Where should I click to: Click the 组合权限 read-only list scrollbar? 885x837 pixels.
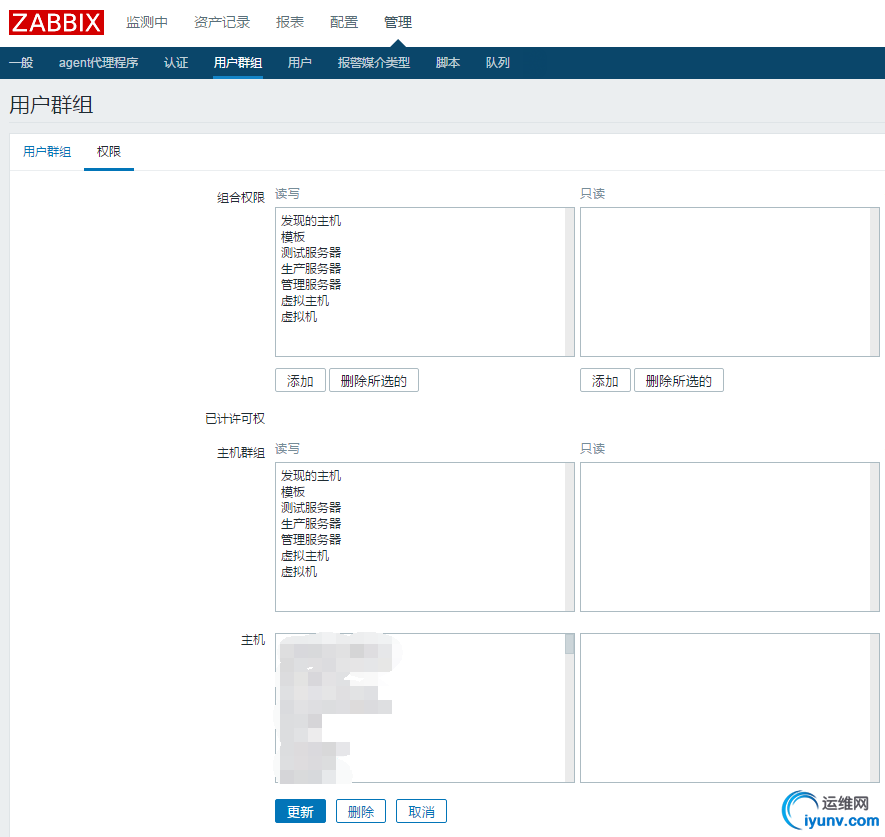tap(874, 282)
